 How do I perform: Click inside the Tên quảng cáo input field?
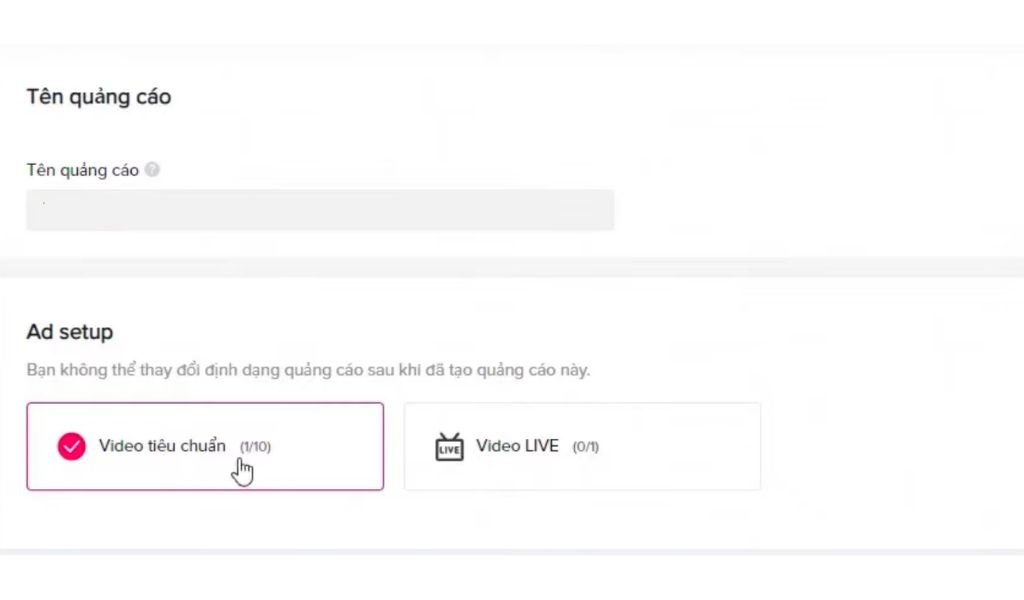320,210
